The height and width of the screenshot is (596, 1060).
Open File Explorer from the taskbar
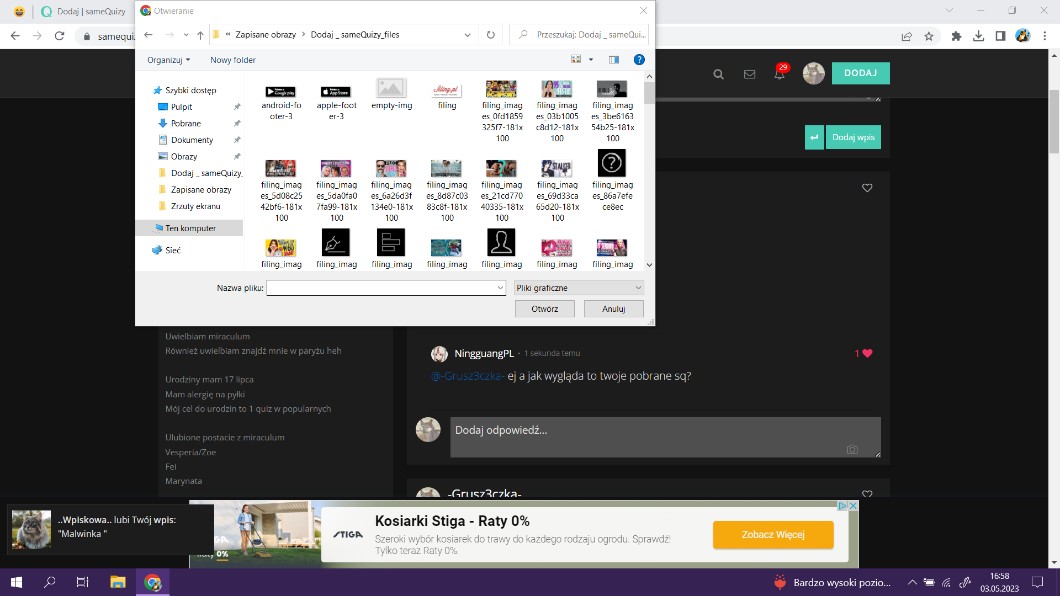(x=117, y=582)
